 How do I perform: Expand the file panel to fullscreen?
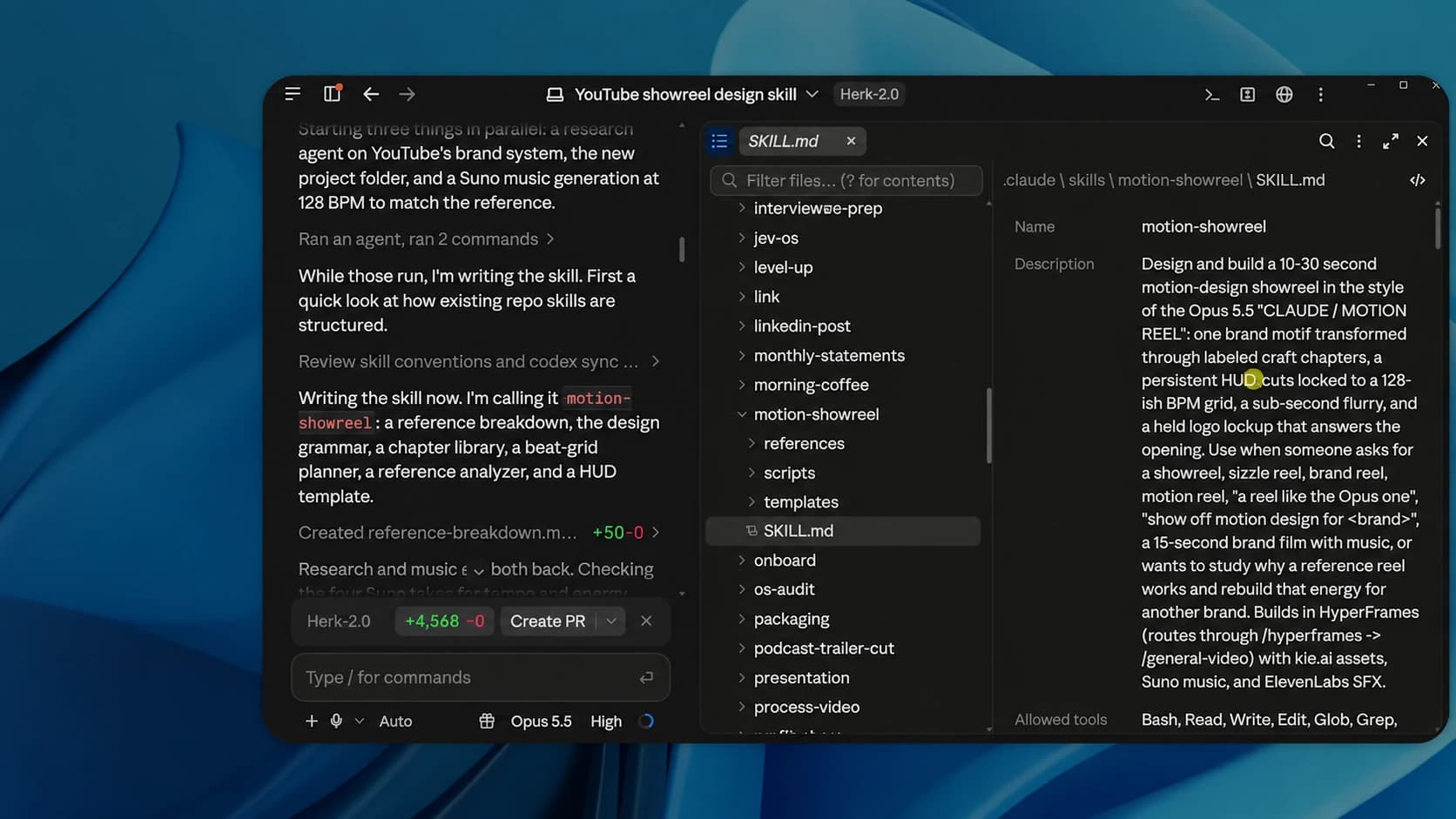coord(1391,141)
